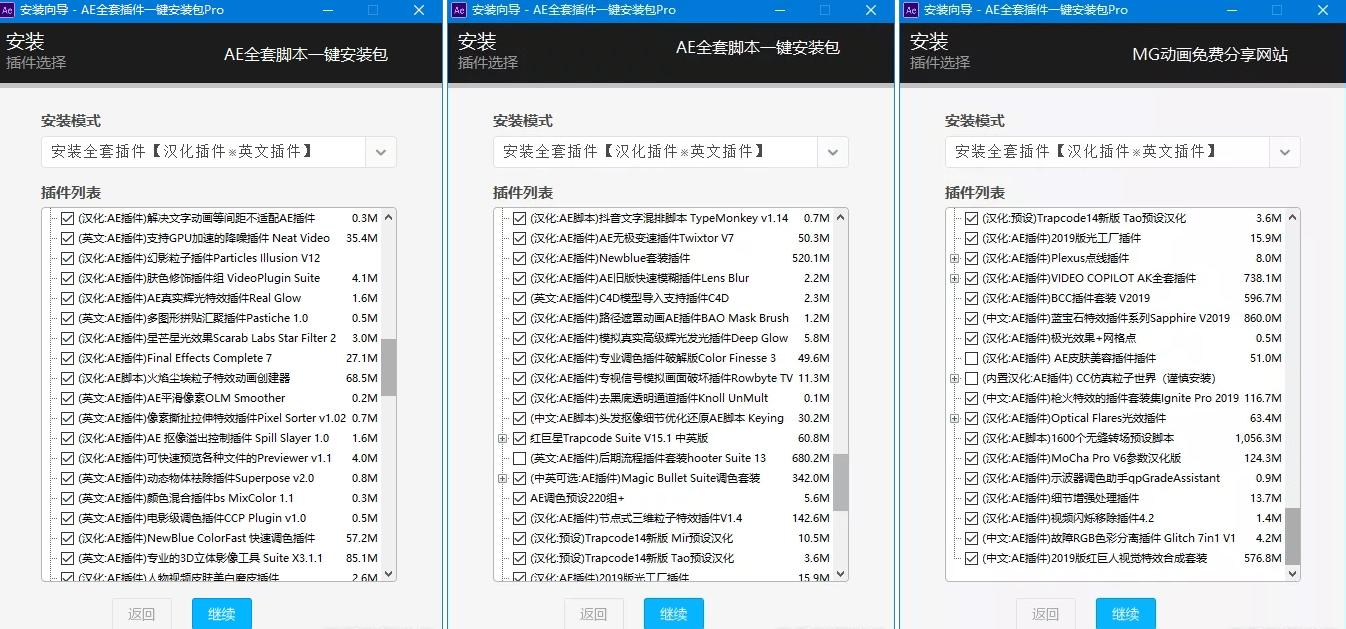Click the scroll-up arrow in middle window list
The image size is (1346, 629).
(x=840, y=218)
